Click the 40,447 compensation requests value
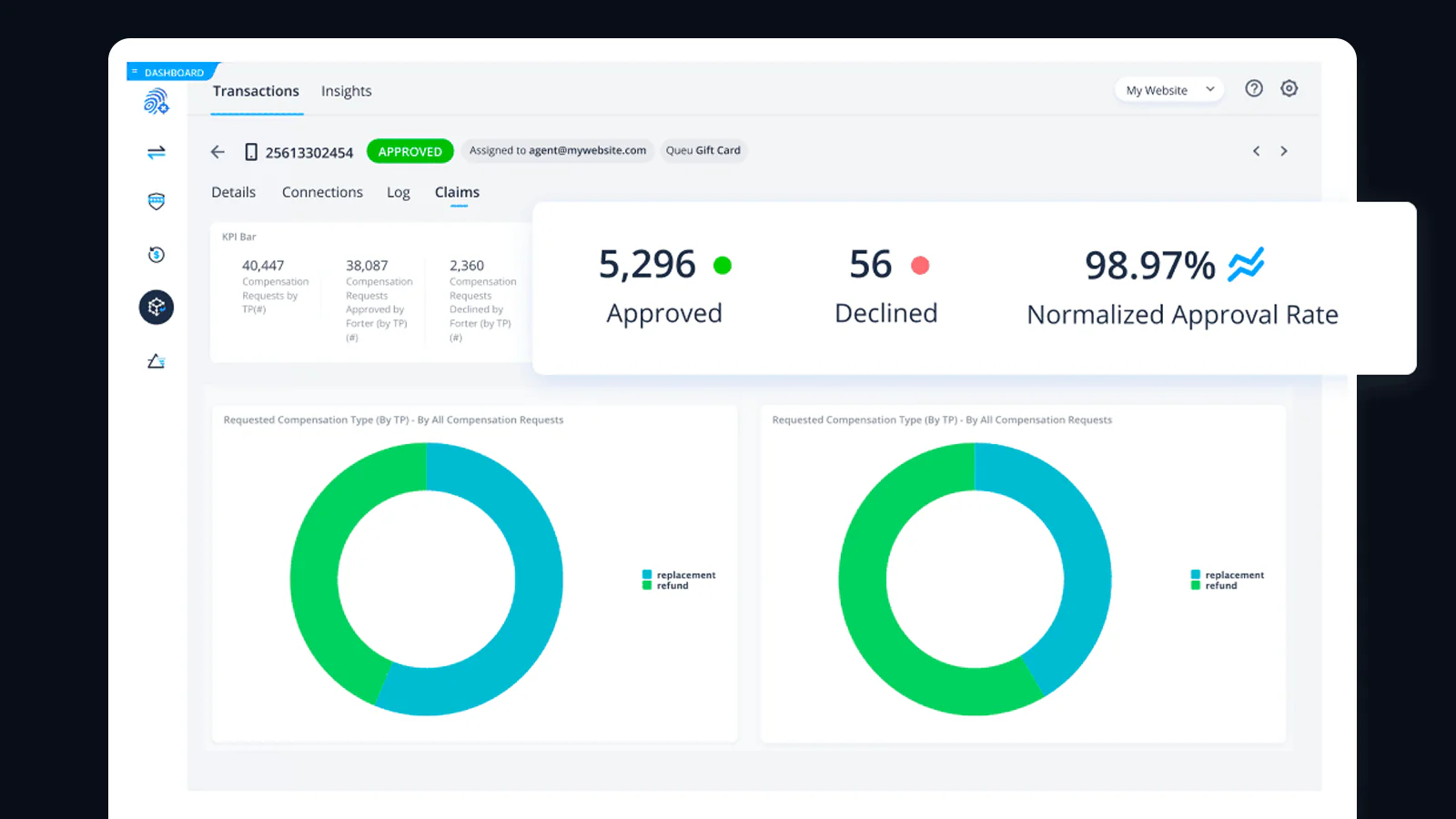The height and width of the screenshot is (819, 1456). [x=263, y=266]
